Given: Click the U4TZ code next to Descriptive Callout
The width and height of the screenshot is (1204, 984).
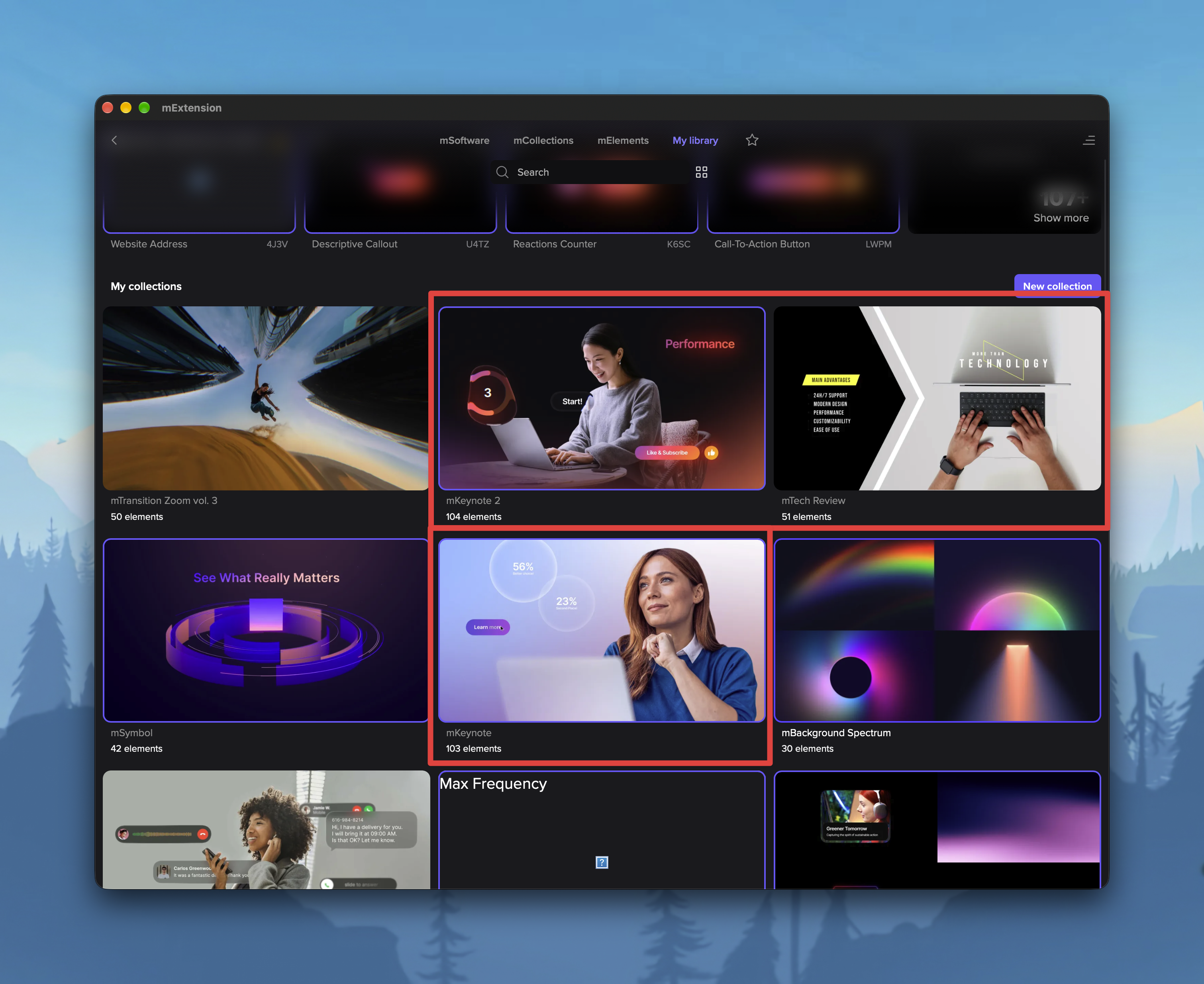Looking at the screenshot, I should 477,244.
